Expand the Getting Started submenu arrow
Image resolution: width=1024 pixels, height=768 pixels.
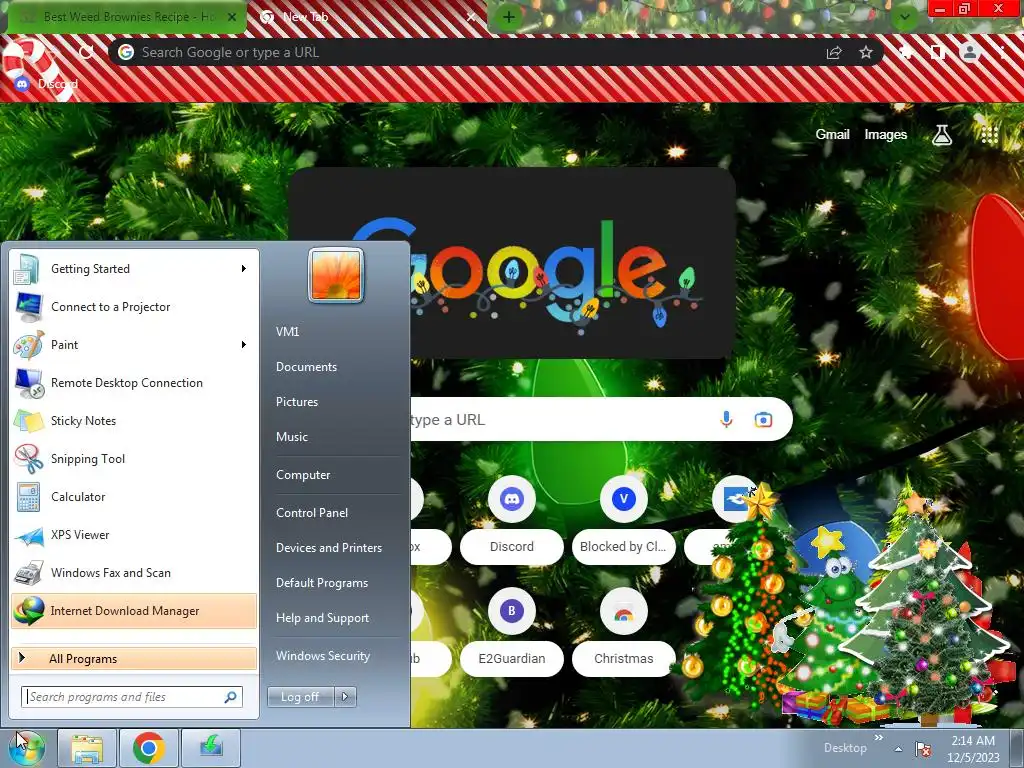[x=244, y=269]
